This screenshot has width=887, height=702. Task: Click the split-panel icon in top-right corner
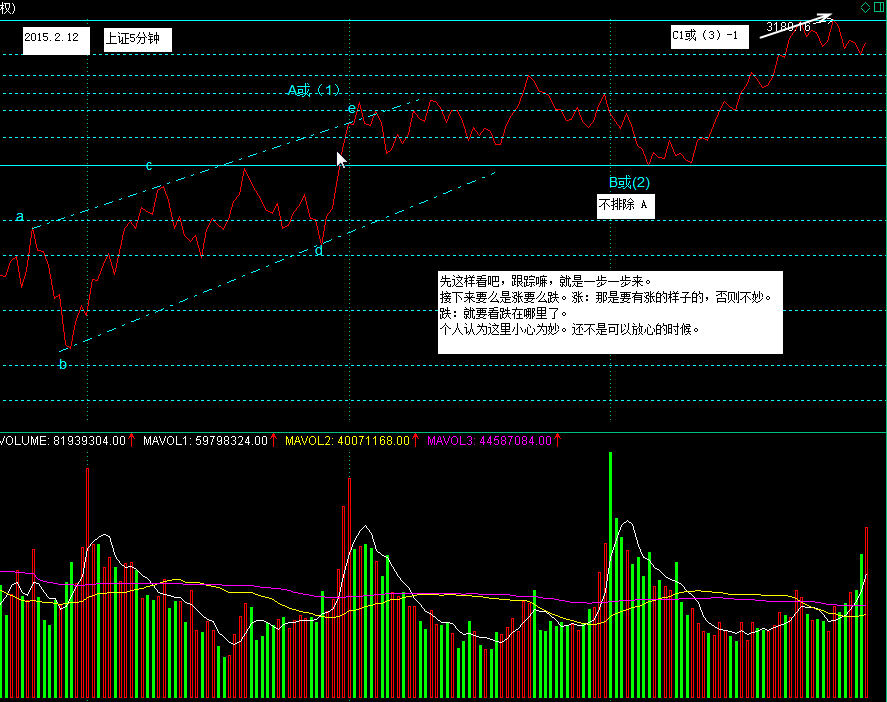877,8
